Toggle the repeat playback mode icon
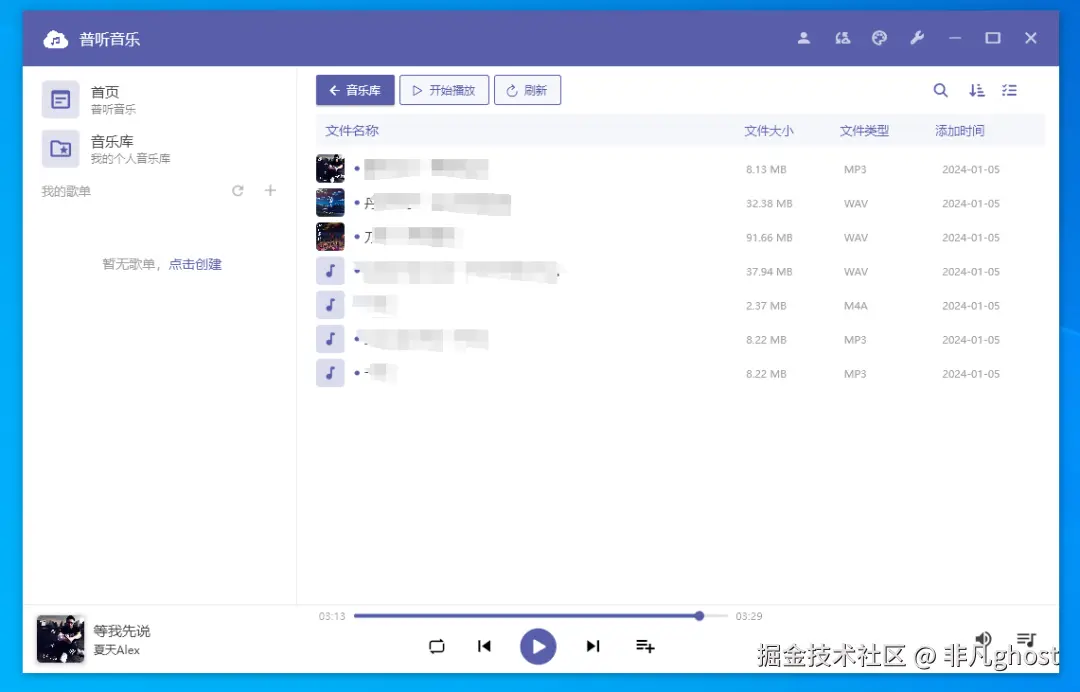 point(437,647)
